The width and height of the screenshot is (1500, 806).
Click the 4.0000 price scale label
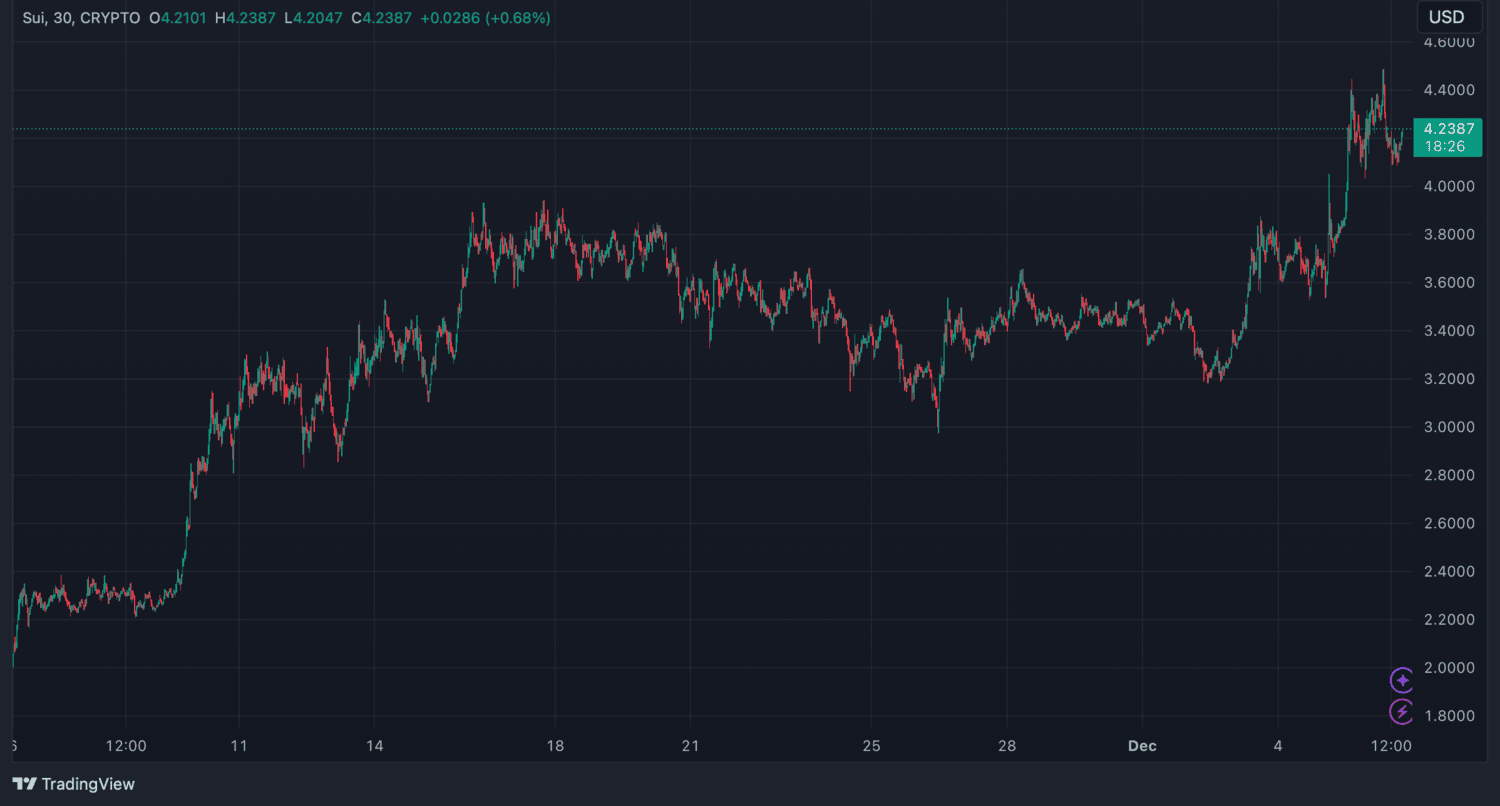[x=1448, y=187]
